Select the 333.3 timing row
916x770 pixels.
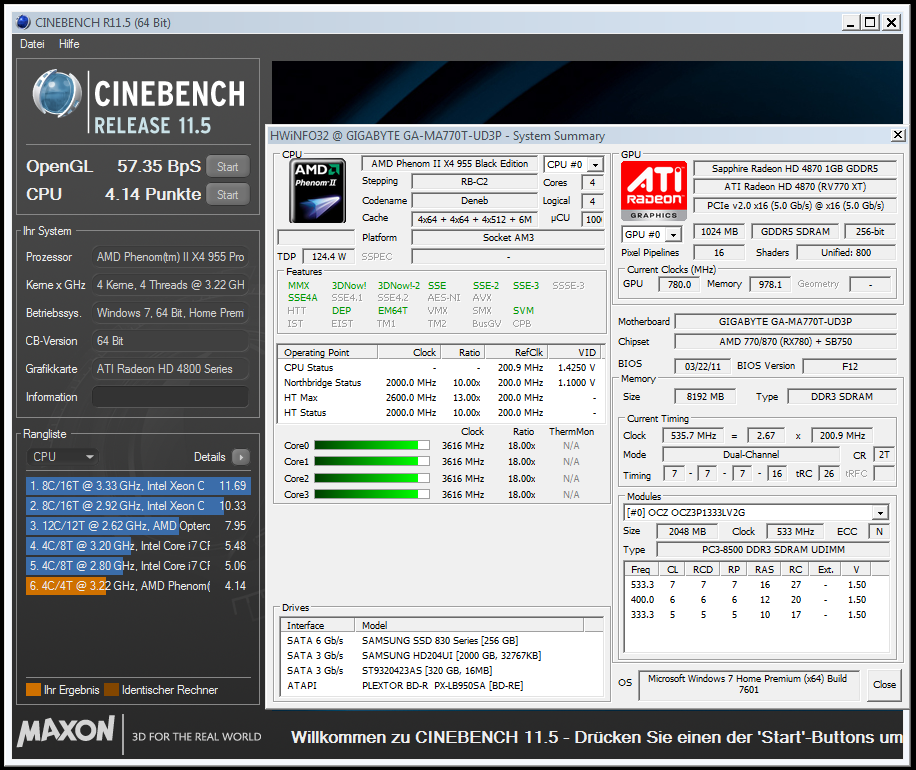click(757, 615)
